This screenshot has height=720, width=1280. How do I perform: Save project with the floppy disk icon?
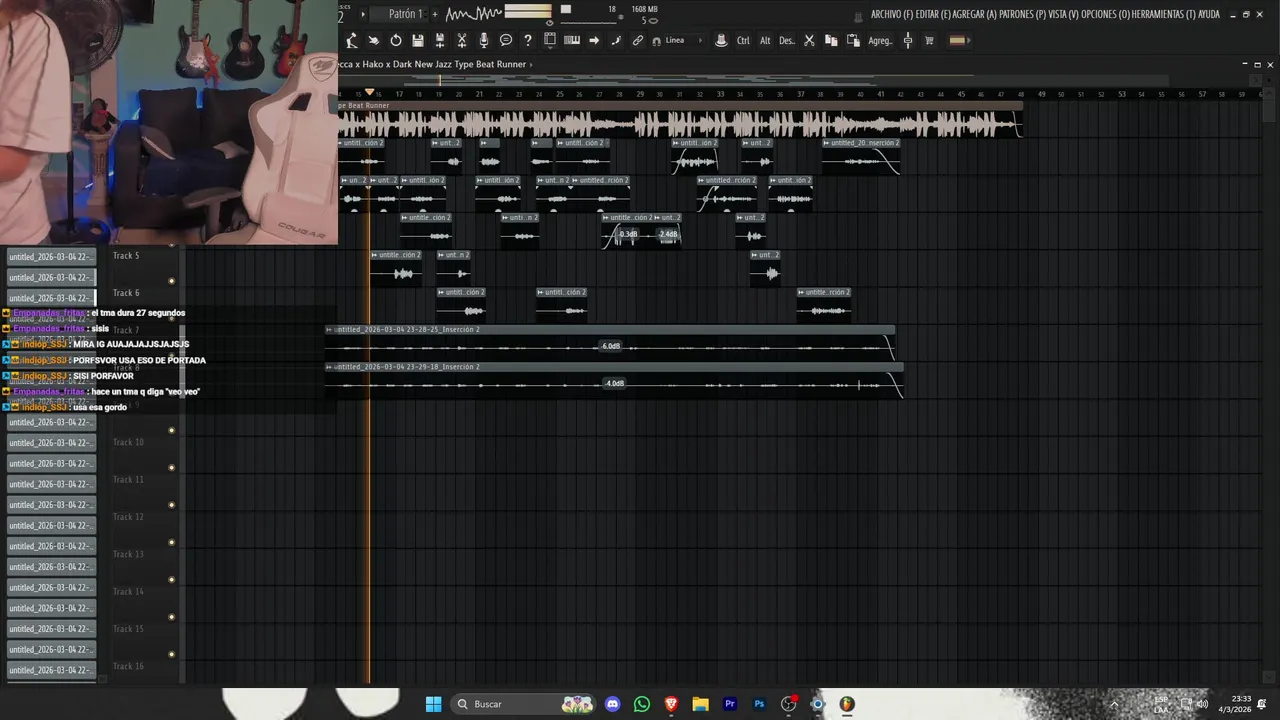tap(418, 40)
